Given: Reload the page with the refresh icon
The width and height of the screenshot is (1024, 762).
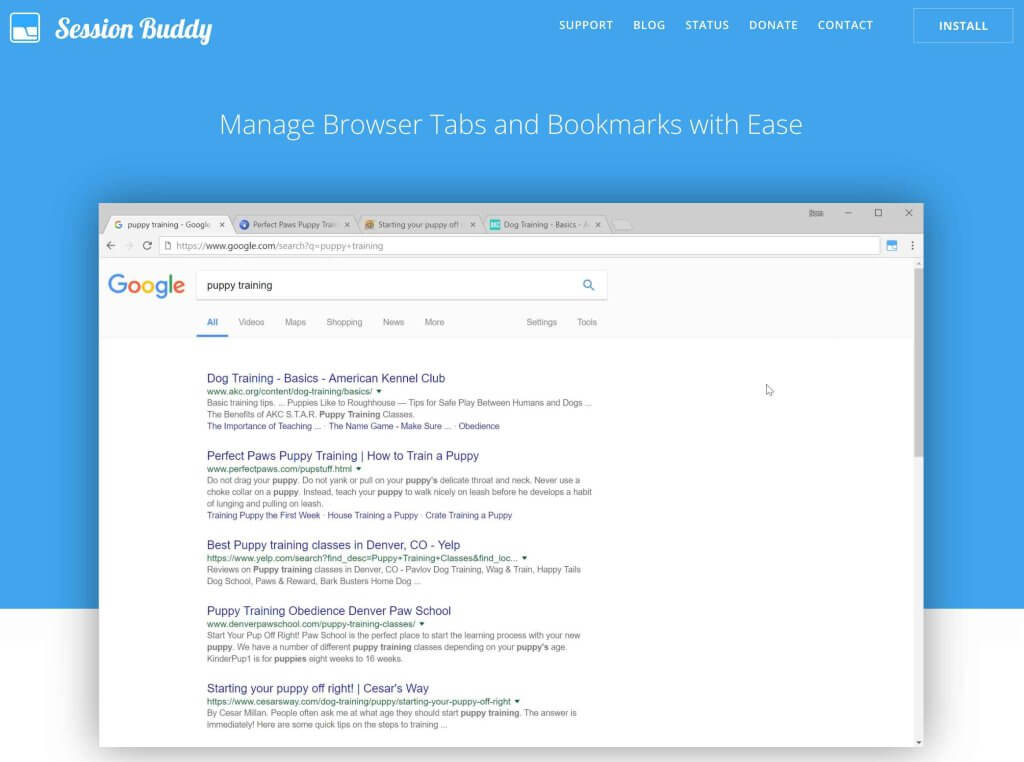Looking at the screenshot, I should click(x=147, y=245).
